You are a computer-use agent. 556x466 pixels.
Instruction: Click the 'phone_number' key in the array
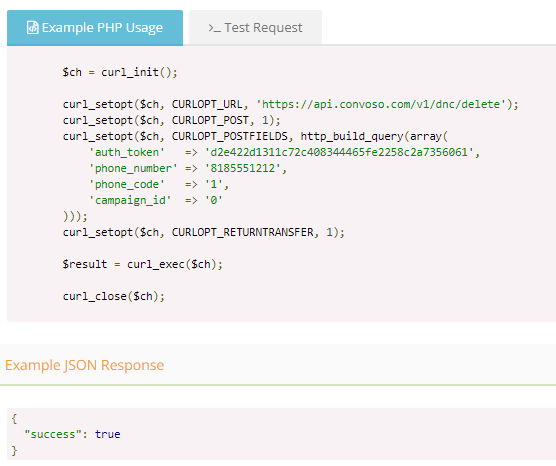pos(133,168)
